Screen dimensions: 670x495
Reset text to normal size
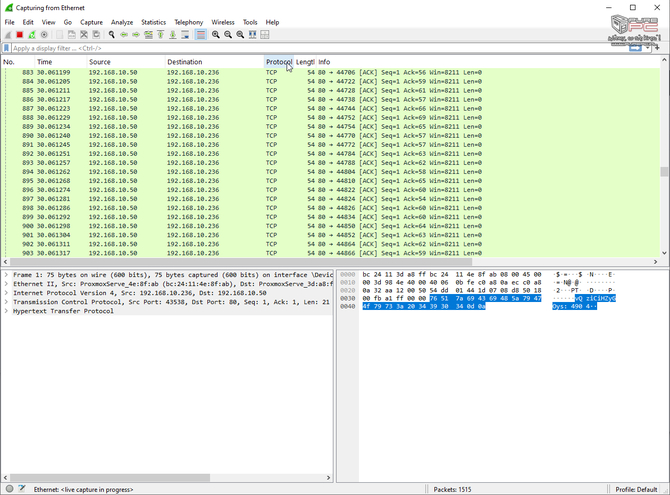tap(240, 35)
